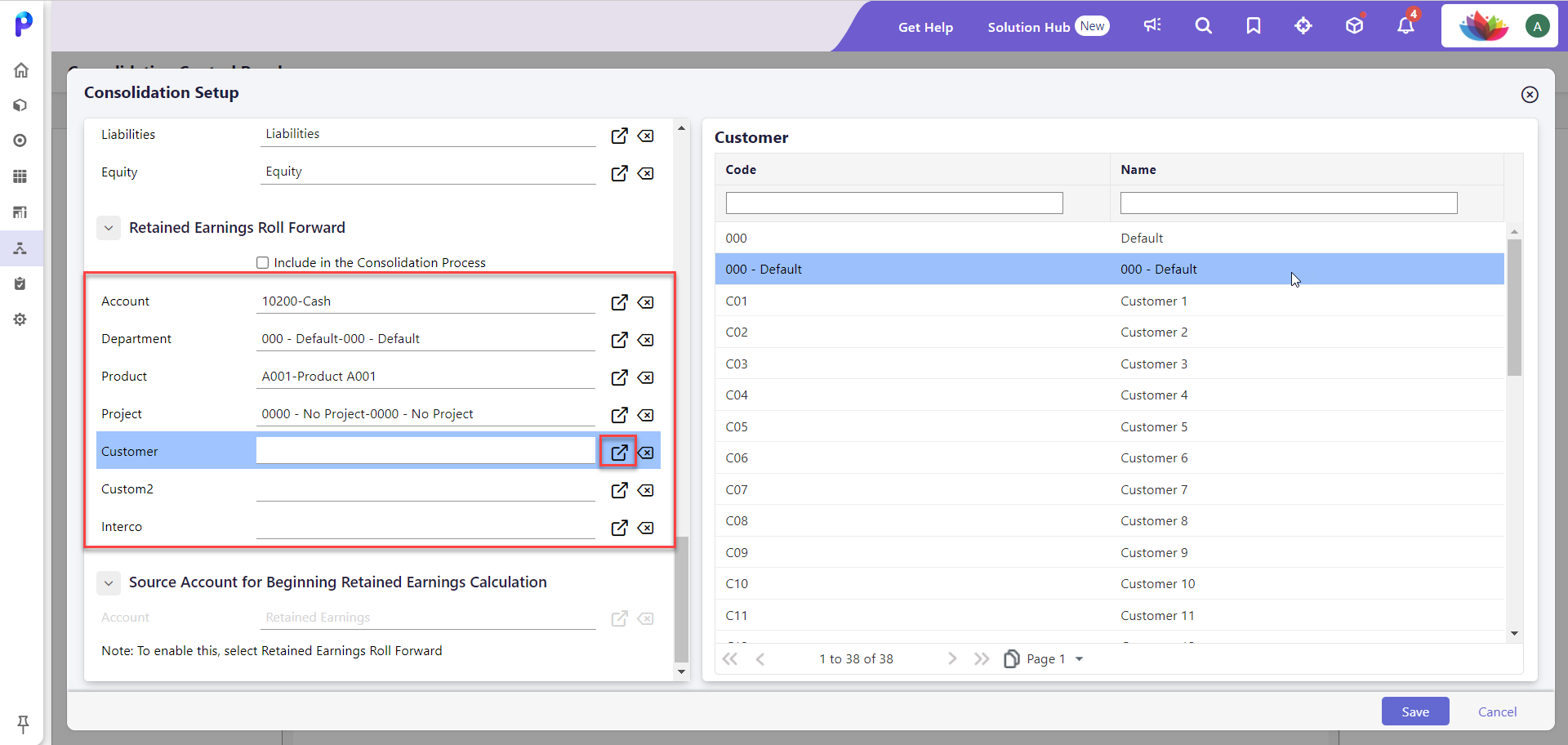Save the consolidation setup

pyautogui.click(x=1415, y=712)
